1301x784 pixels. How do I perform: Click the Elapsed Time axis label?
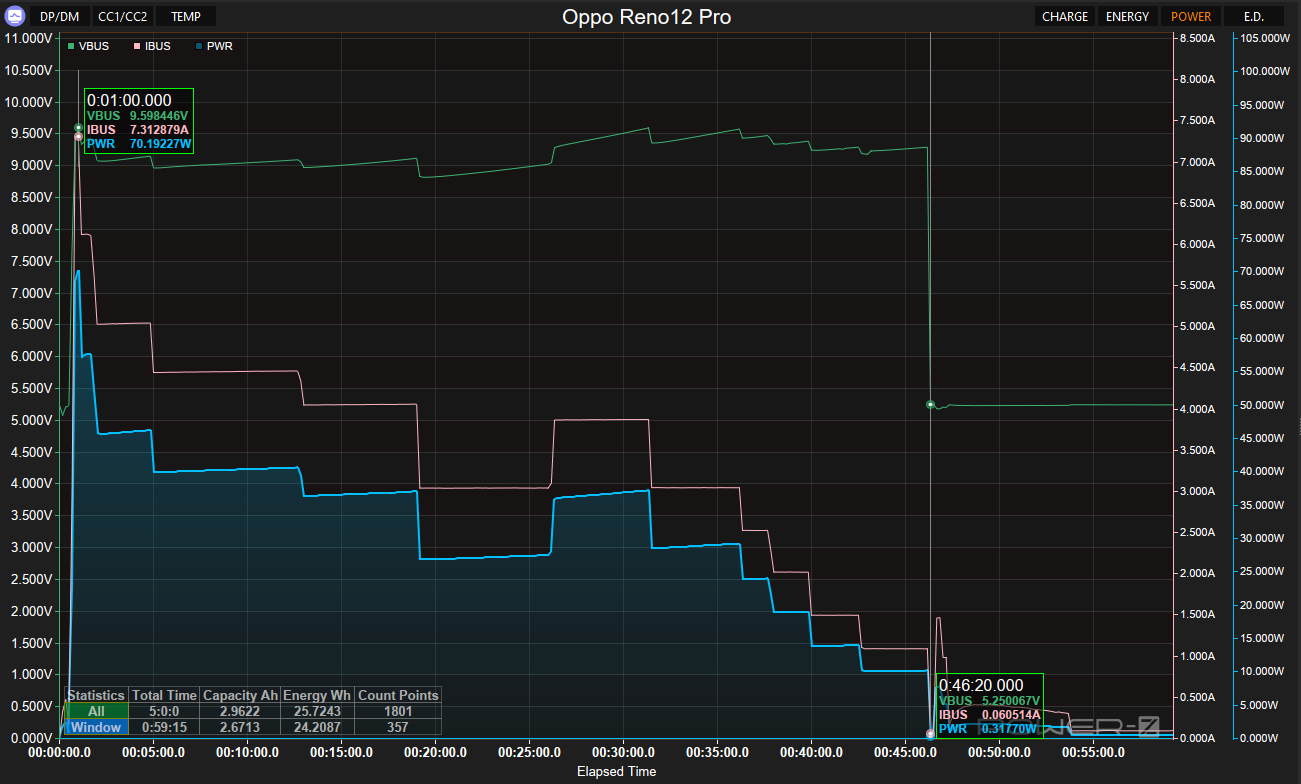616,771
